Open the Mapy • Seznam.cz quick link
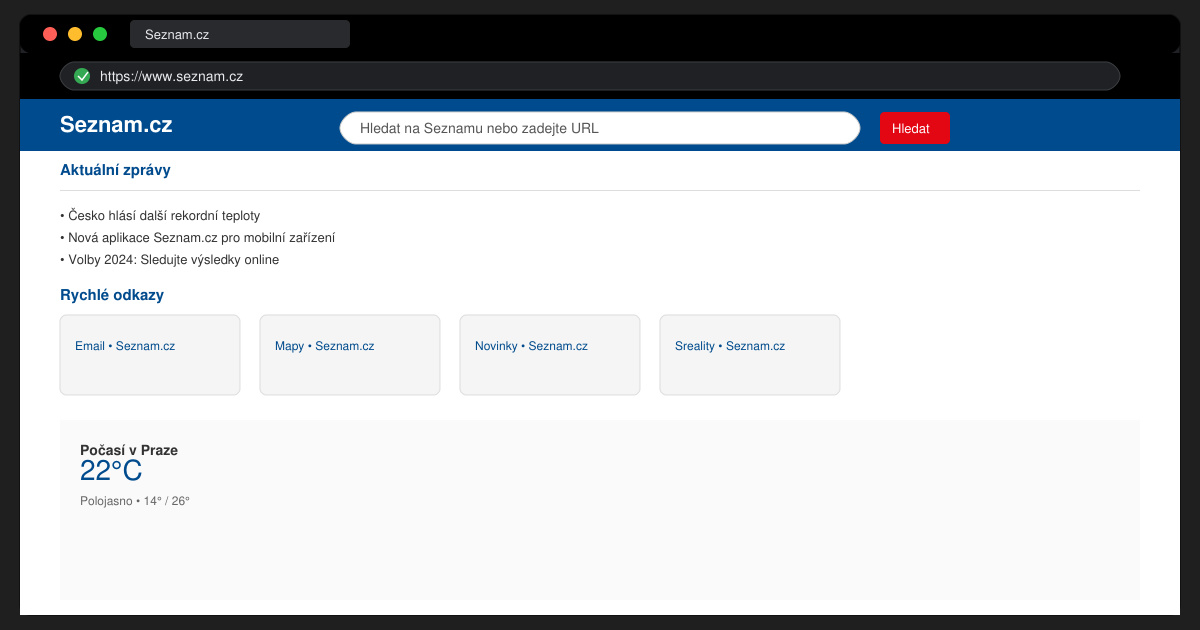 350,355
